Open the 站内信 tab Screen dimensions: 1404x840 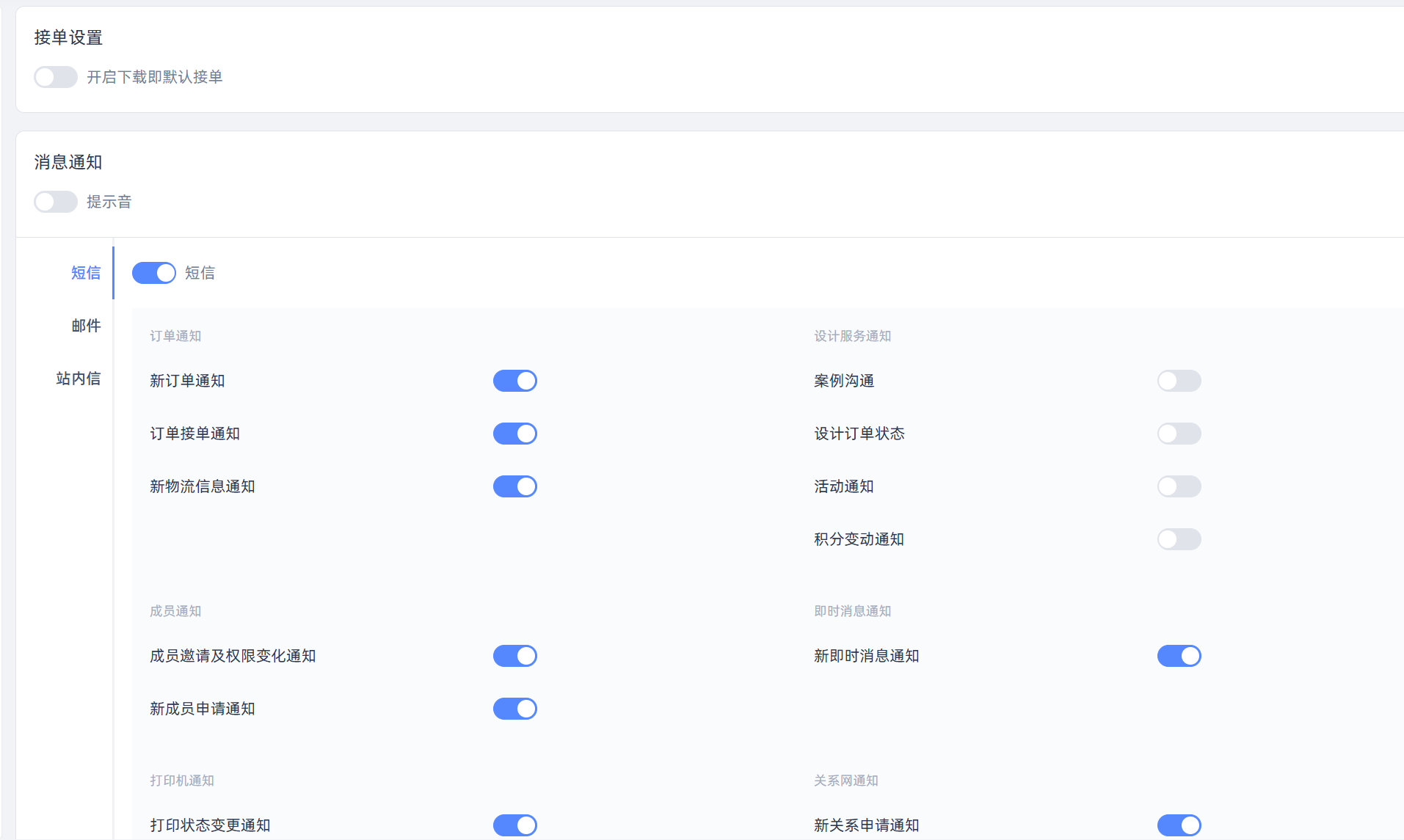pos(79,379)
